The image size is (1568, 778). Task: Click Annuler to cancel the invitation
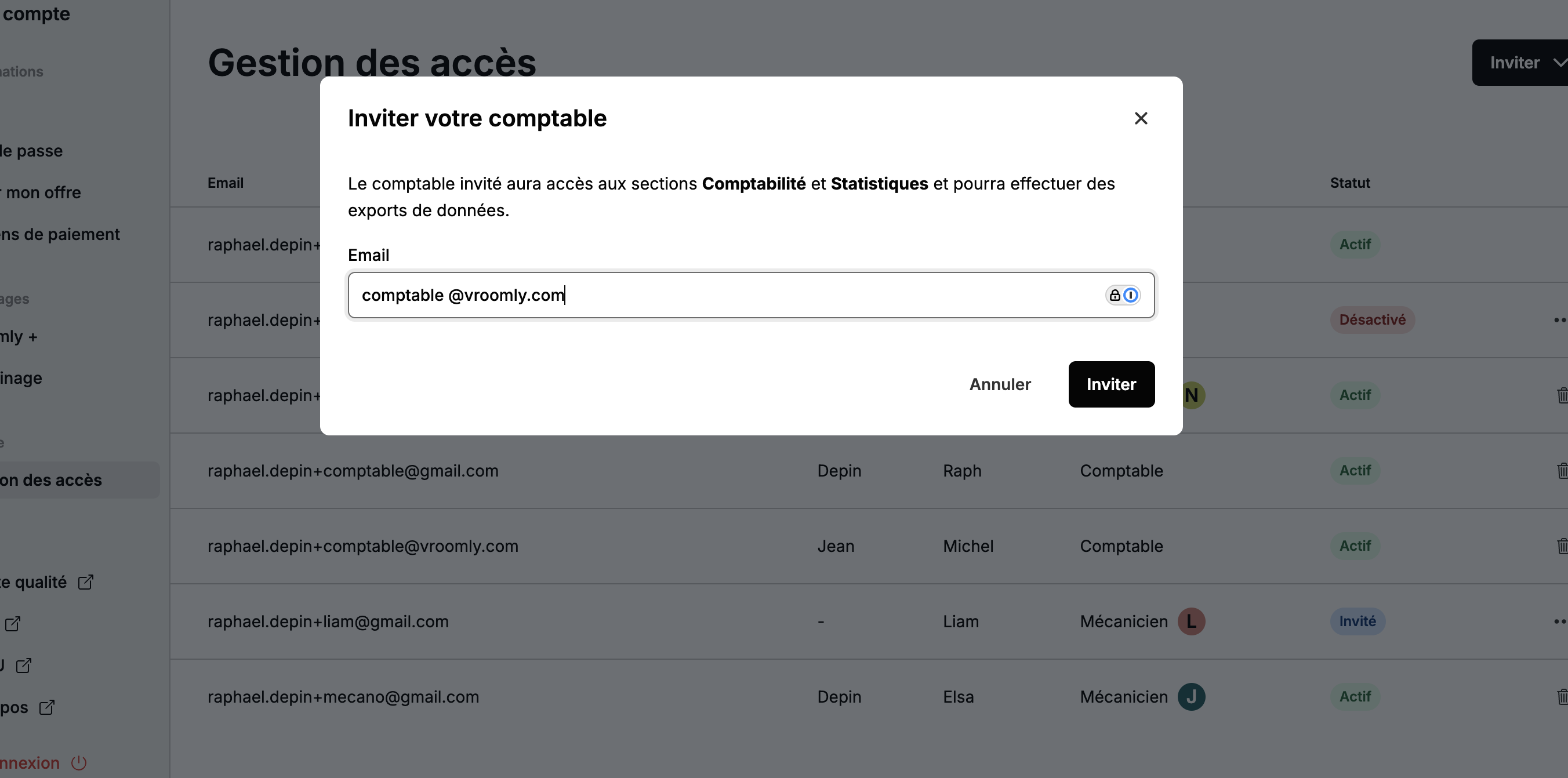pyautogui.click(x=1000, y=384)
